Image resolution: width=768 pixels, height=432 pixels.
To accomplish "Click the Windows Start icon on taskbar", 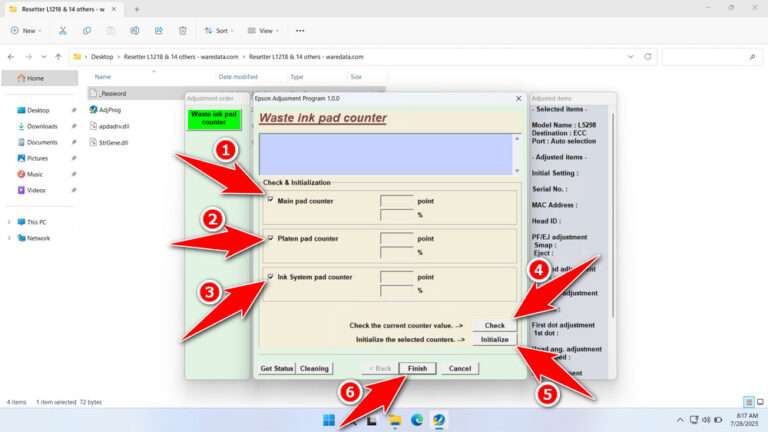I will pyautogui.click(x=329, y=420).
